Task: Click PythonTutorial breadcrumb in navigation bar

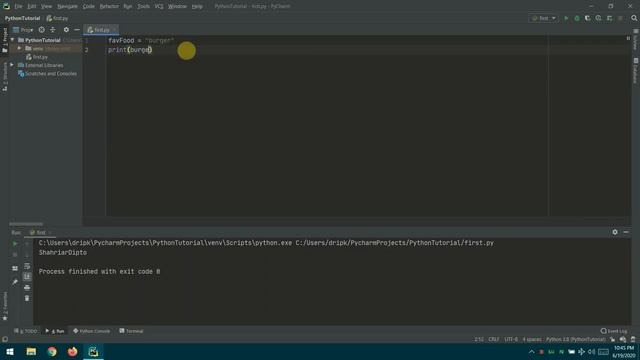Action: [x=22, y=18]
